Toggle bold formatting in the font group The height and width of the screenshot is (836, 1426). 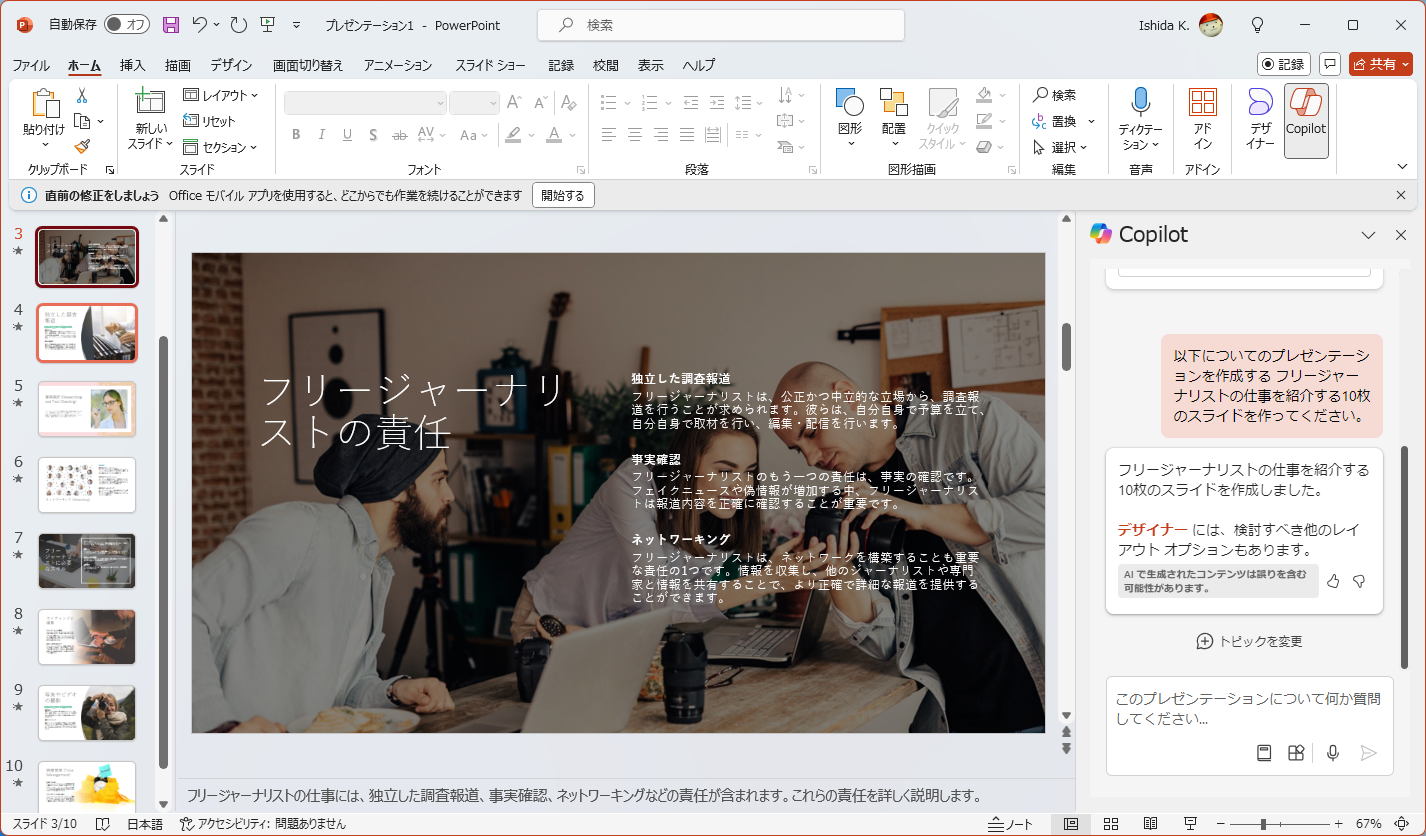coord(295,134)
